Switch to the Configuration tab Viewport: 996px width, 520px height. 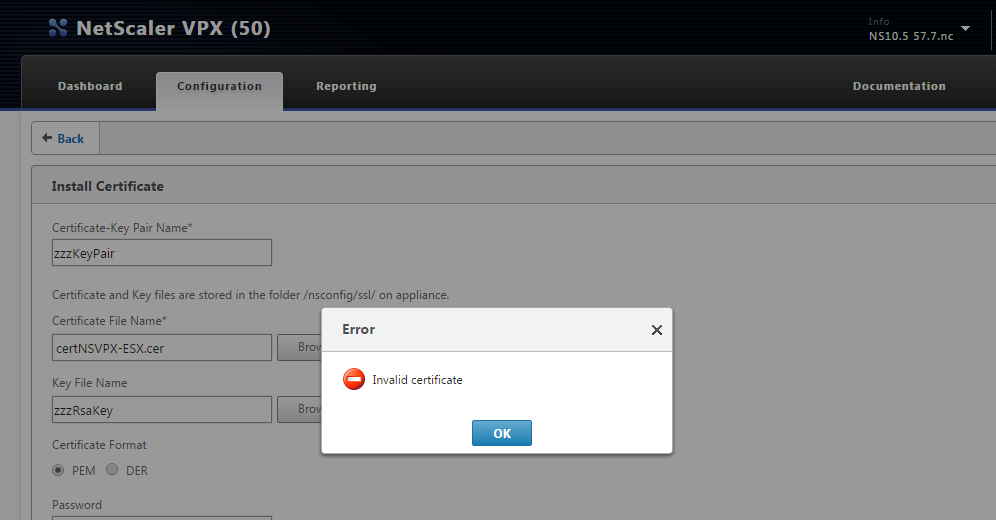(219, 86)
